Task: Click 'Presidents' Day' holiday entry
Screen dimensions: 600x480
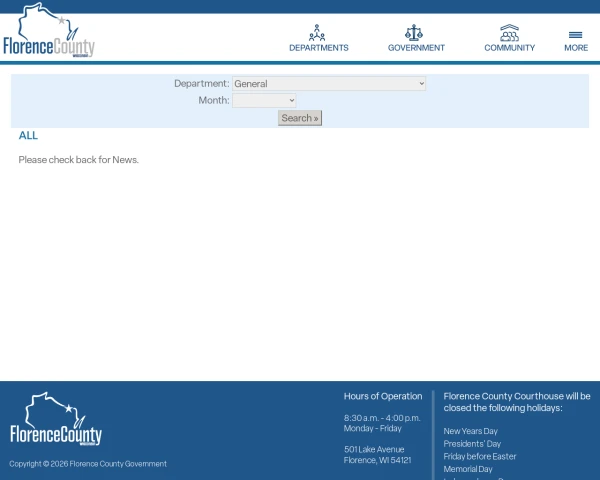Action: coord(472,444)
